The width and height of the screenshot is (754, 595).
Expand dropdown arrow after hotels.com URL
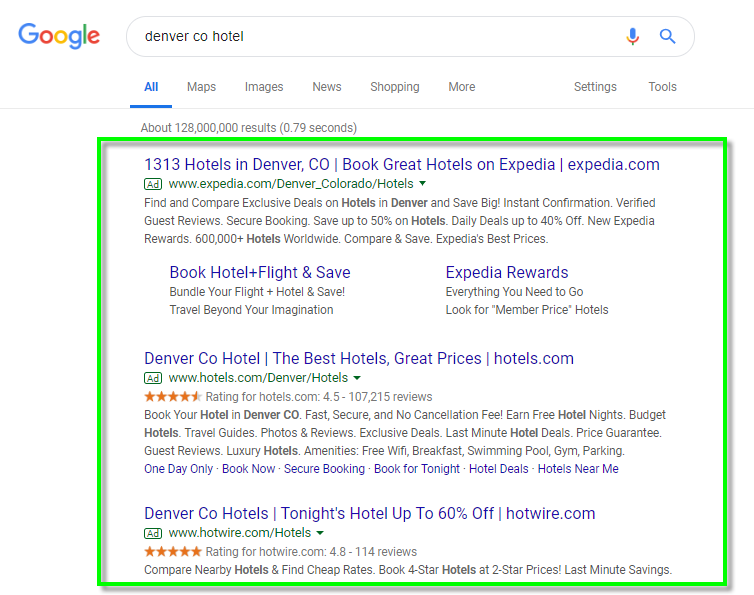(x=357, y=378)
